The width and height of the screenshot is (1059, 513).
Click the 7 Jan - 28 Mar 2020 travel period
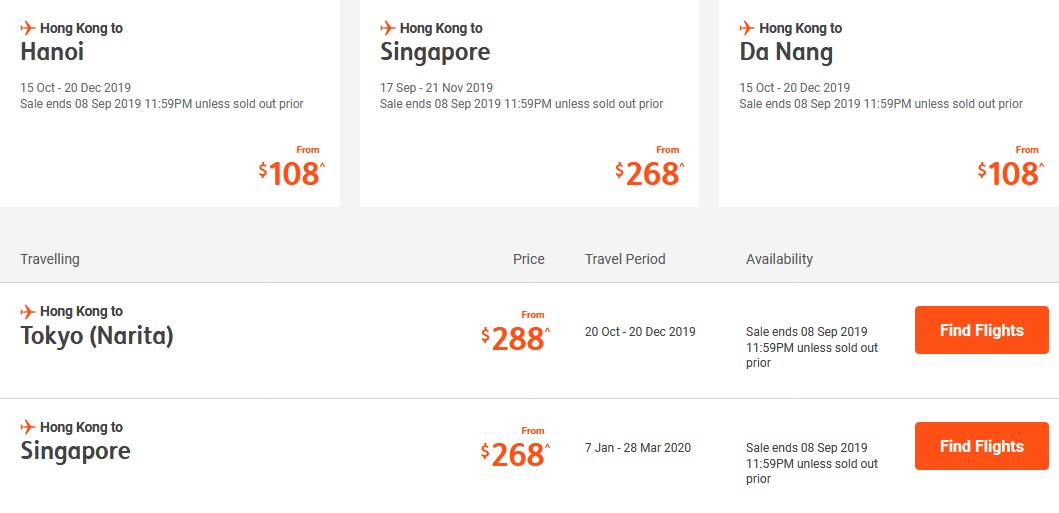(x=638, y=448)
